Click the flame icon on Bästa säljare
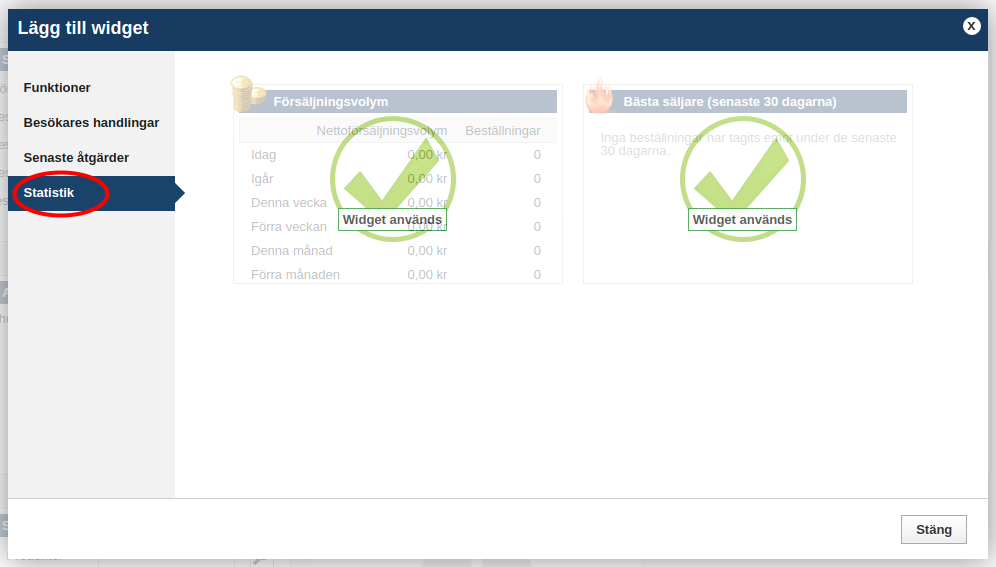 598,95
